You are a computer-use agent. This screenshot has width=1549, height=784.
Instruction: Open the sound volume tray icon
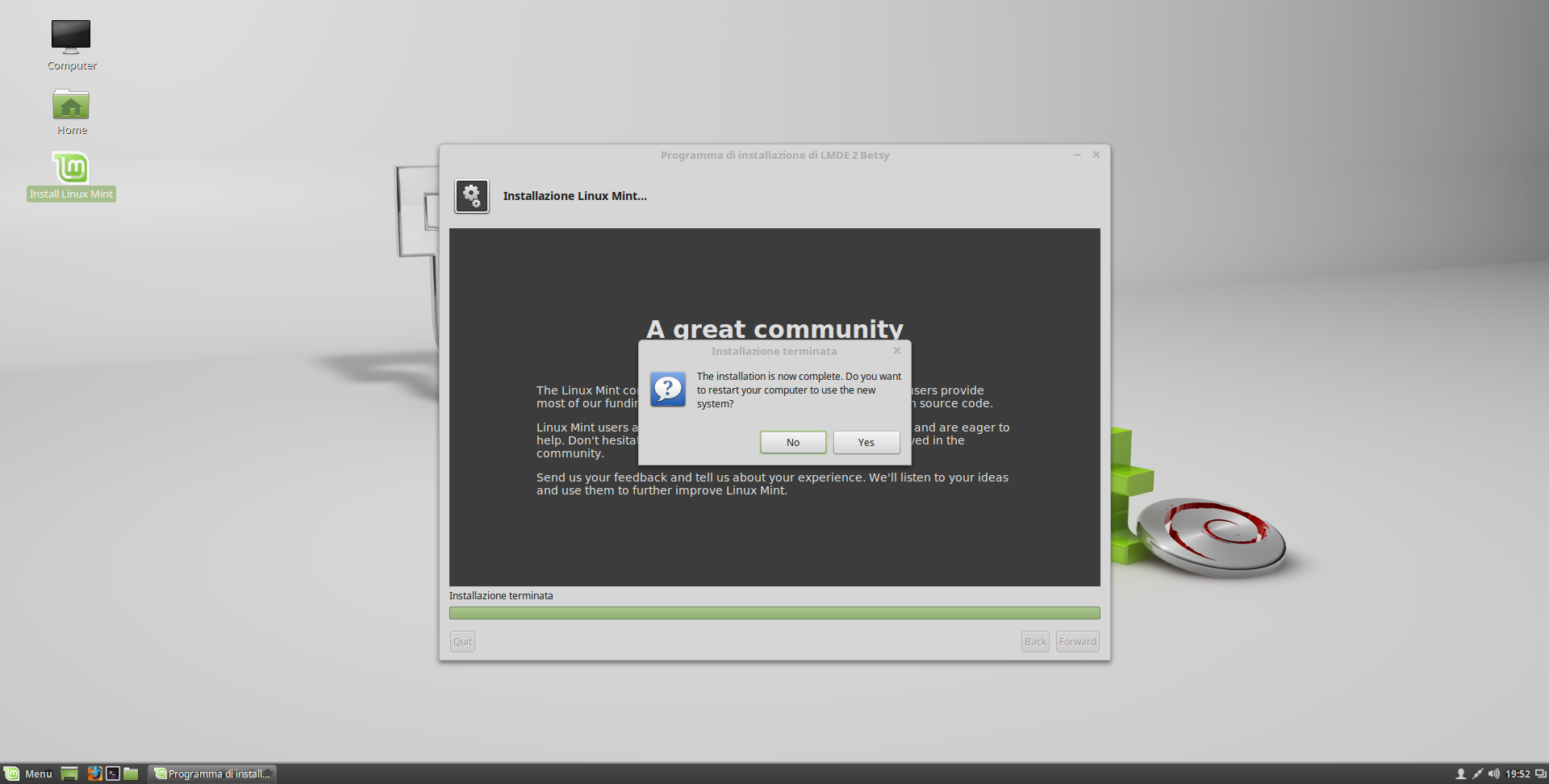(x=1493, y=774)
